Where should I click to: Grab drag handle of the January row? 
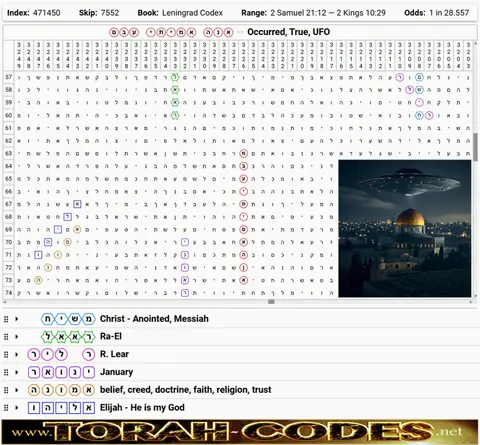click(6, 372)
